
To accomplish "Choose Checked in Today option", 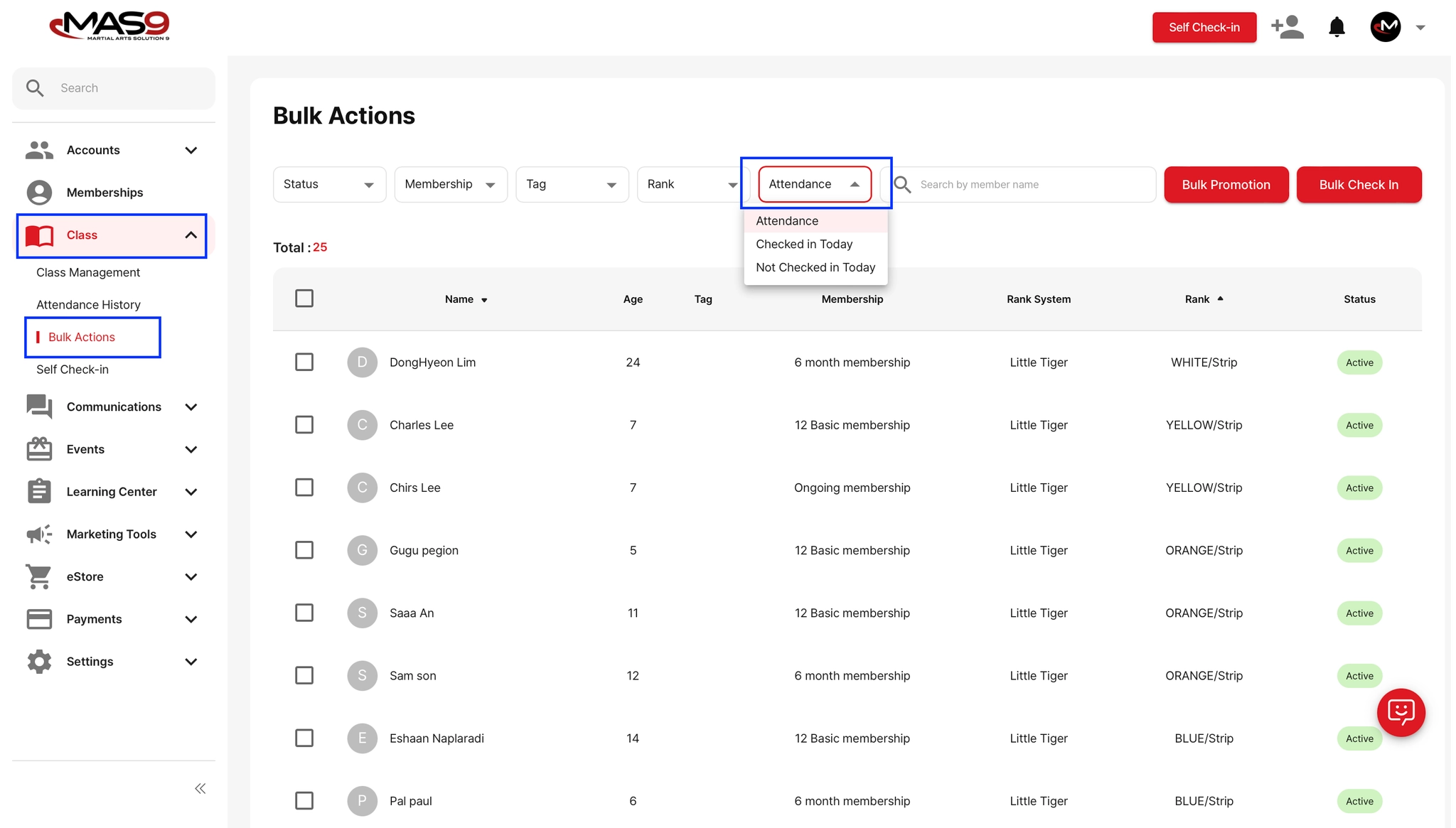I will (x=804, y=244).
